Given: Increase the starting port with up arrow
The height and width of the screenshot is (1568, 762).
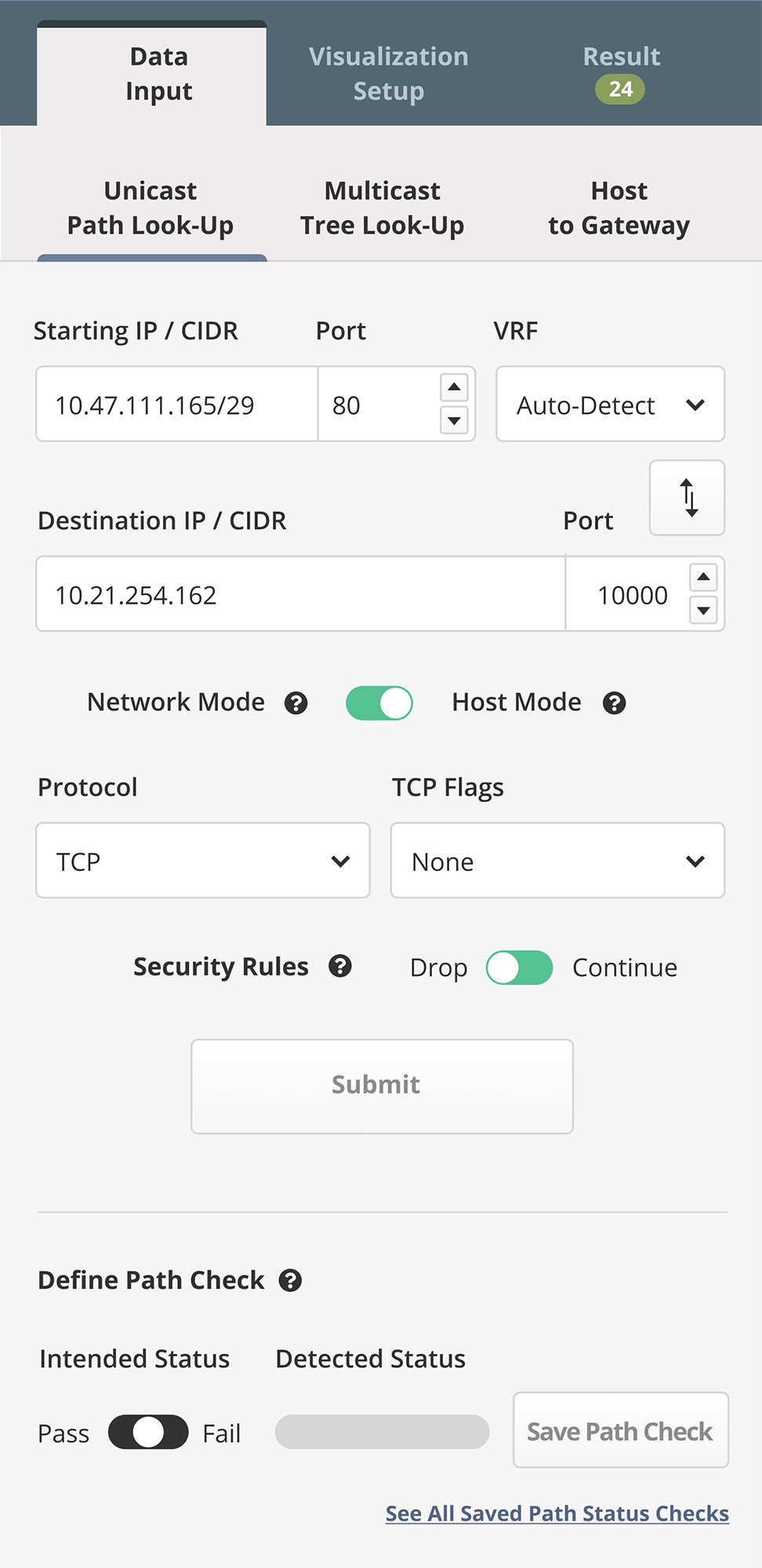Looking at the screenshot, I should (x=454, y=387).
